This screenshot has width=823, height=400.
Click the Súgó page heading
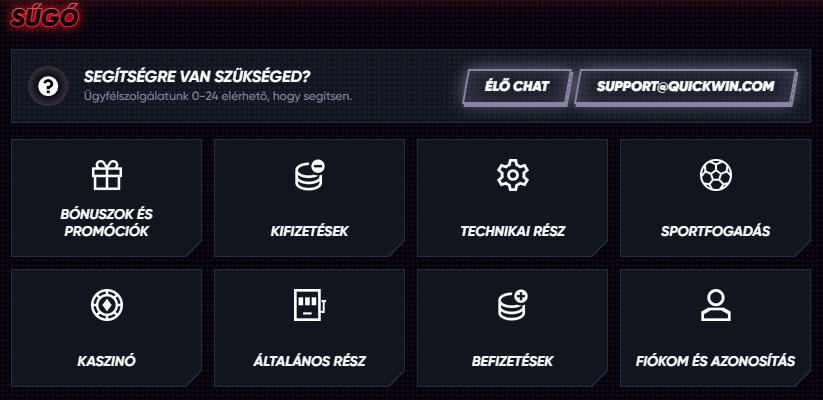pos(42,18)
